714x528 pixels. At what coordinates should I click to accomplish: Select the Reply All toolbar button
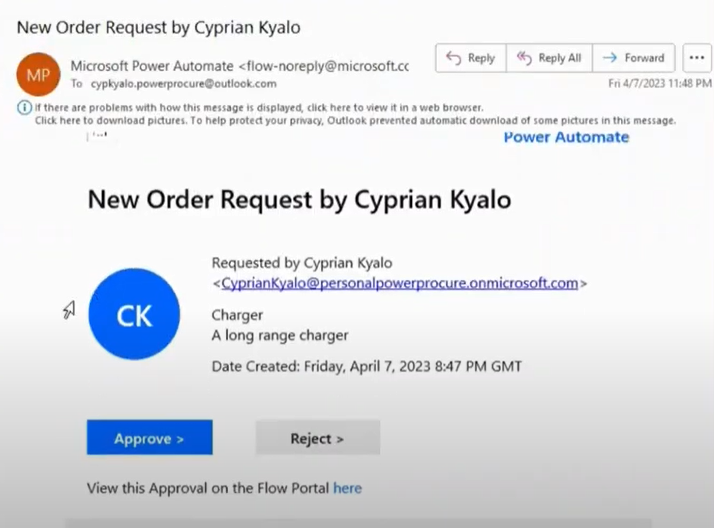549,58
